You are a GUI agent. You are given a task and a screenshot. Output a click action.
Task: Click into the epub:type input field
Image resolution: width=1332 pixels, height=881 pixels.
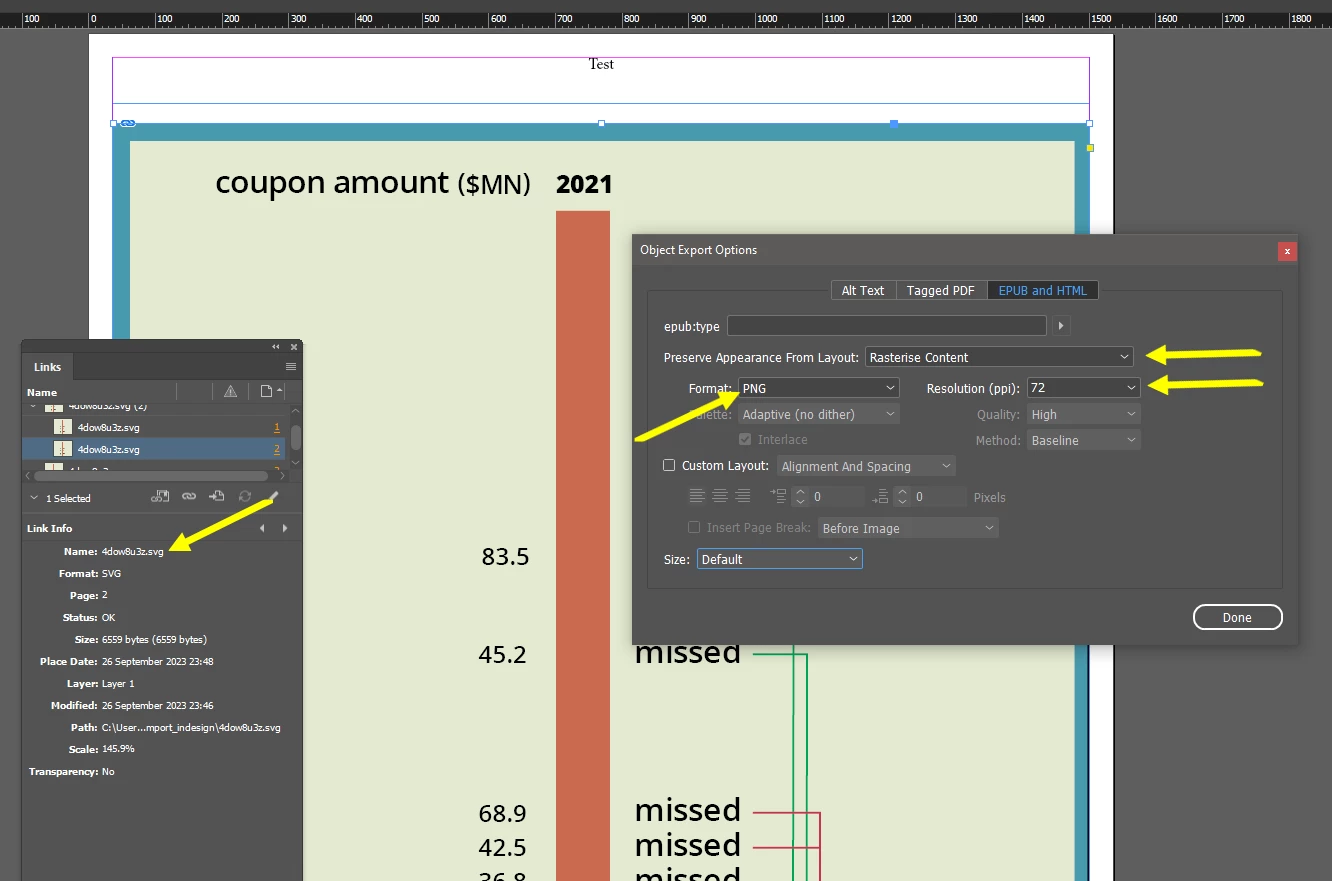point(886,326)
